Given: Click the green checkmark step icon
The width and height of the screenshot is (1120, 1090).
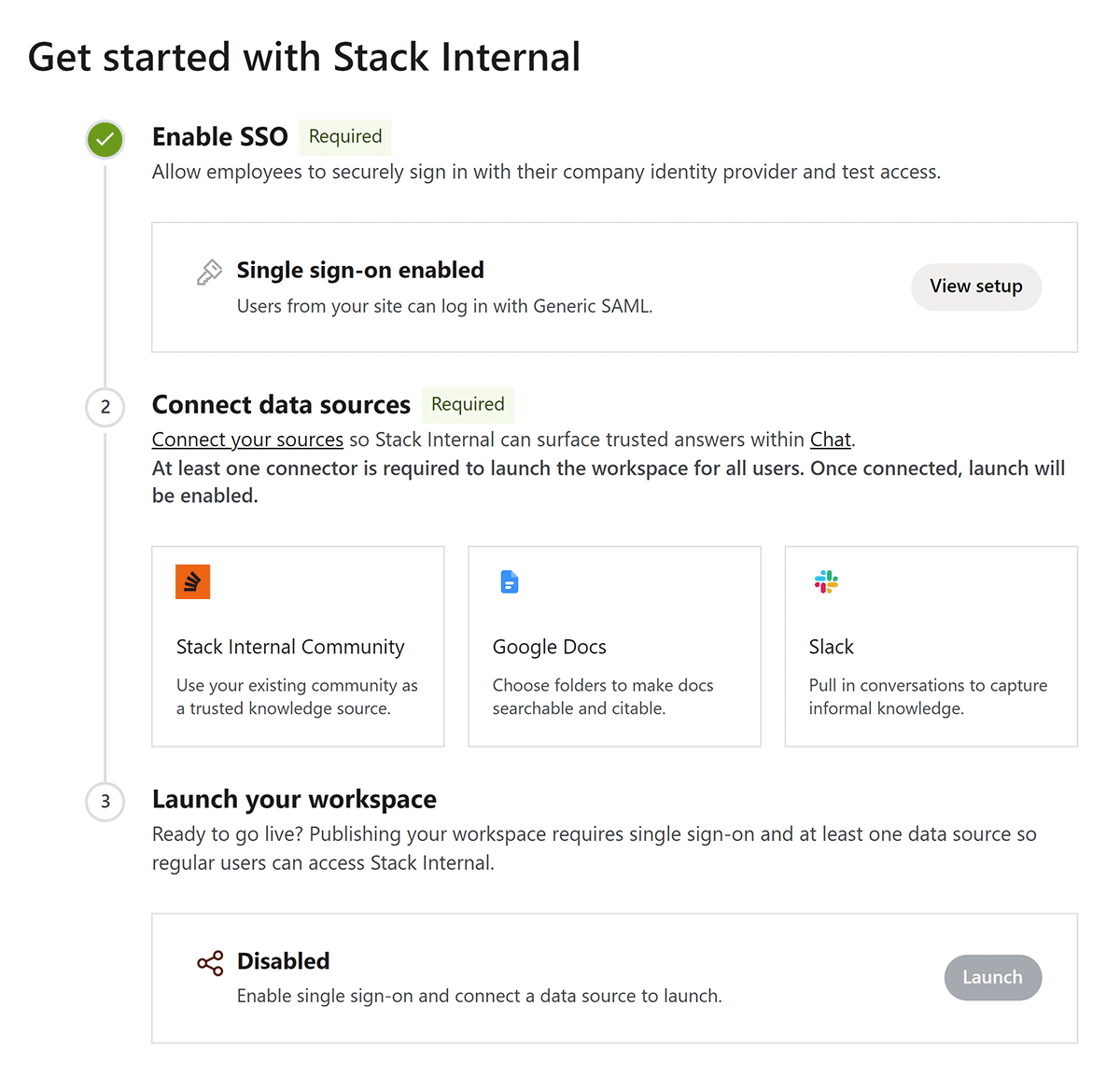Looking at the screenshot, I should tap(105, 140).
